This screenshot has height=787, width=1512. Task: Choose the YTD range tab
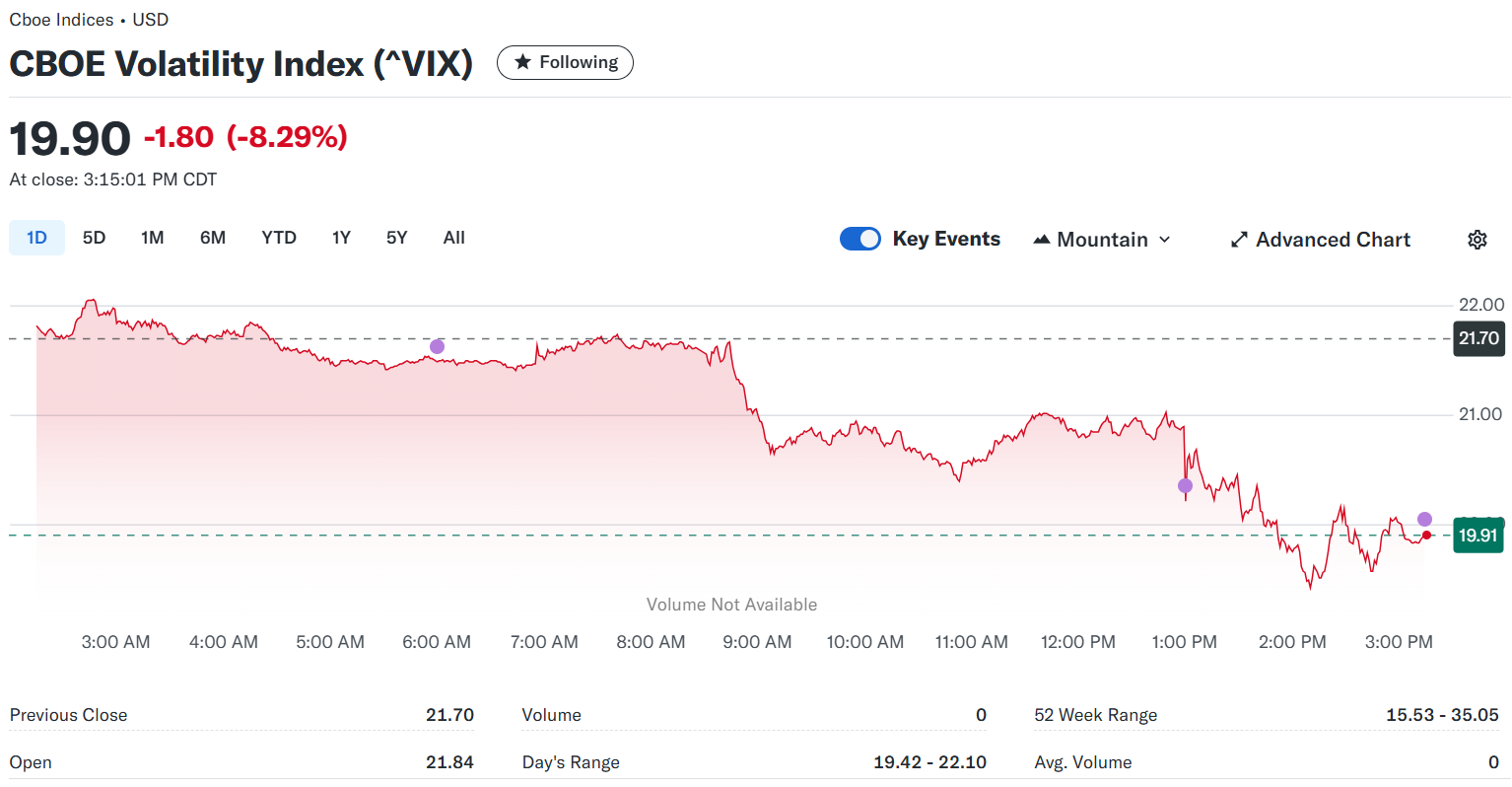[x=279, y=238]
